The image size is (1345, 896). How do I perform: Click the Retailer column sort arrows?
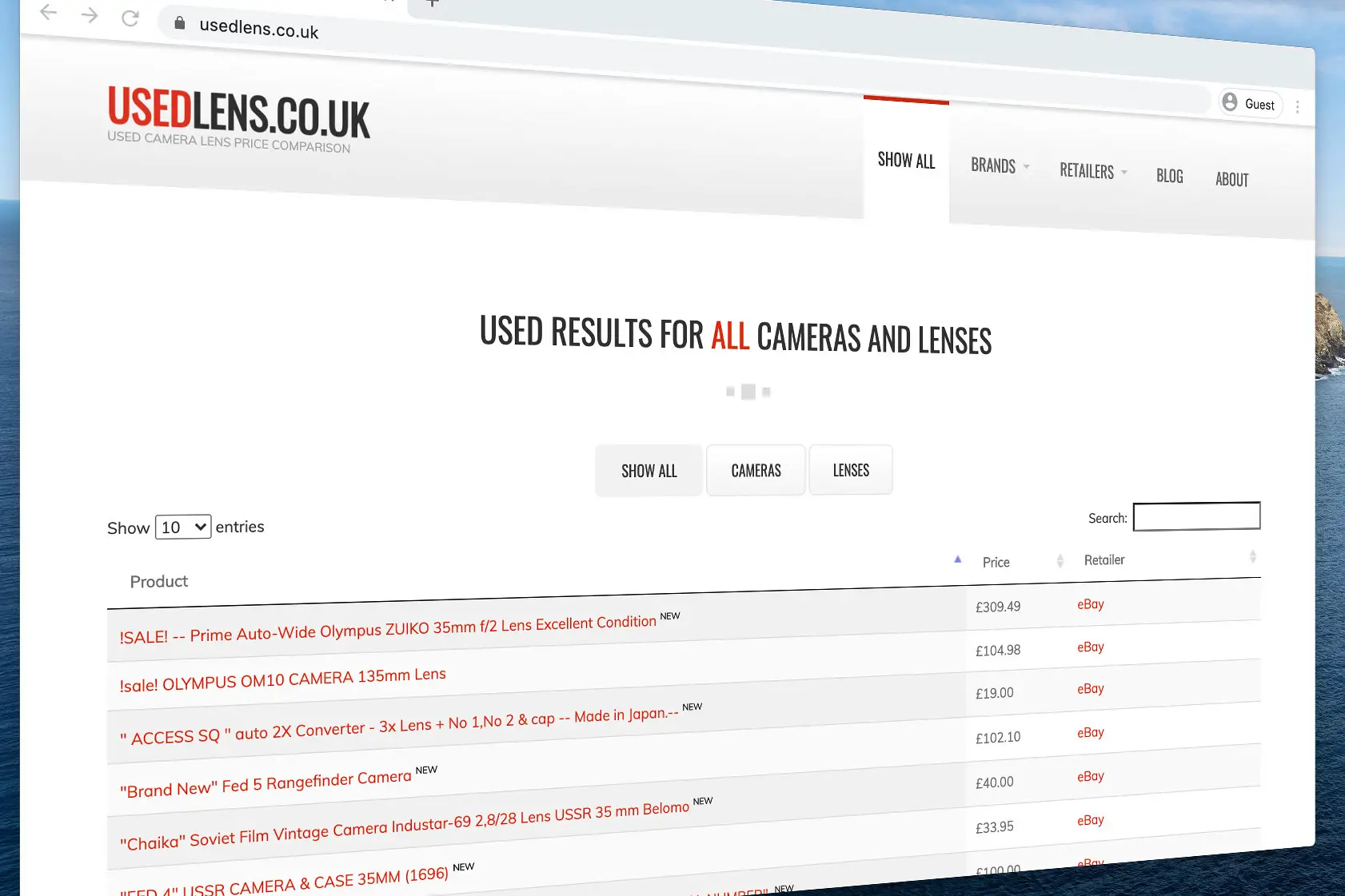click(x=1252, y=556)
